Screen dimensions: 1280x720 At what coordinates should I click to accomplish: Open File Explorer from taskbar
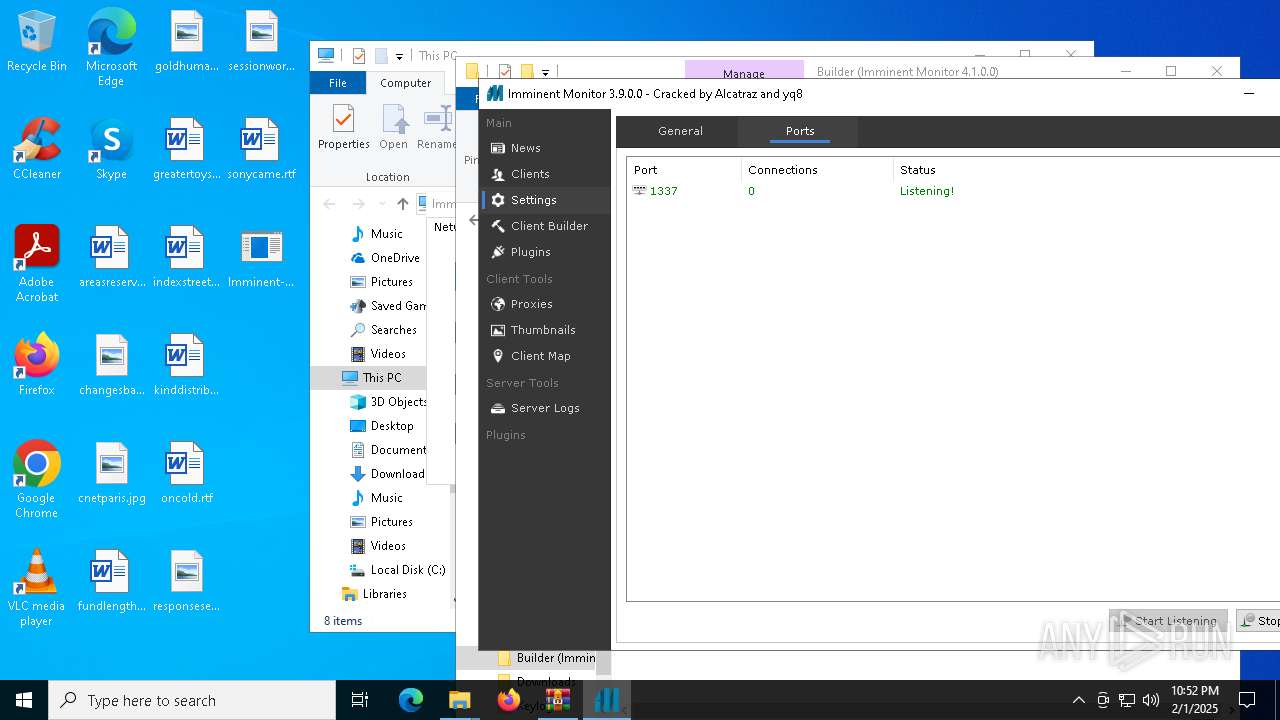pyautogui.click(x=459, y=700)
